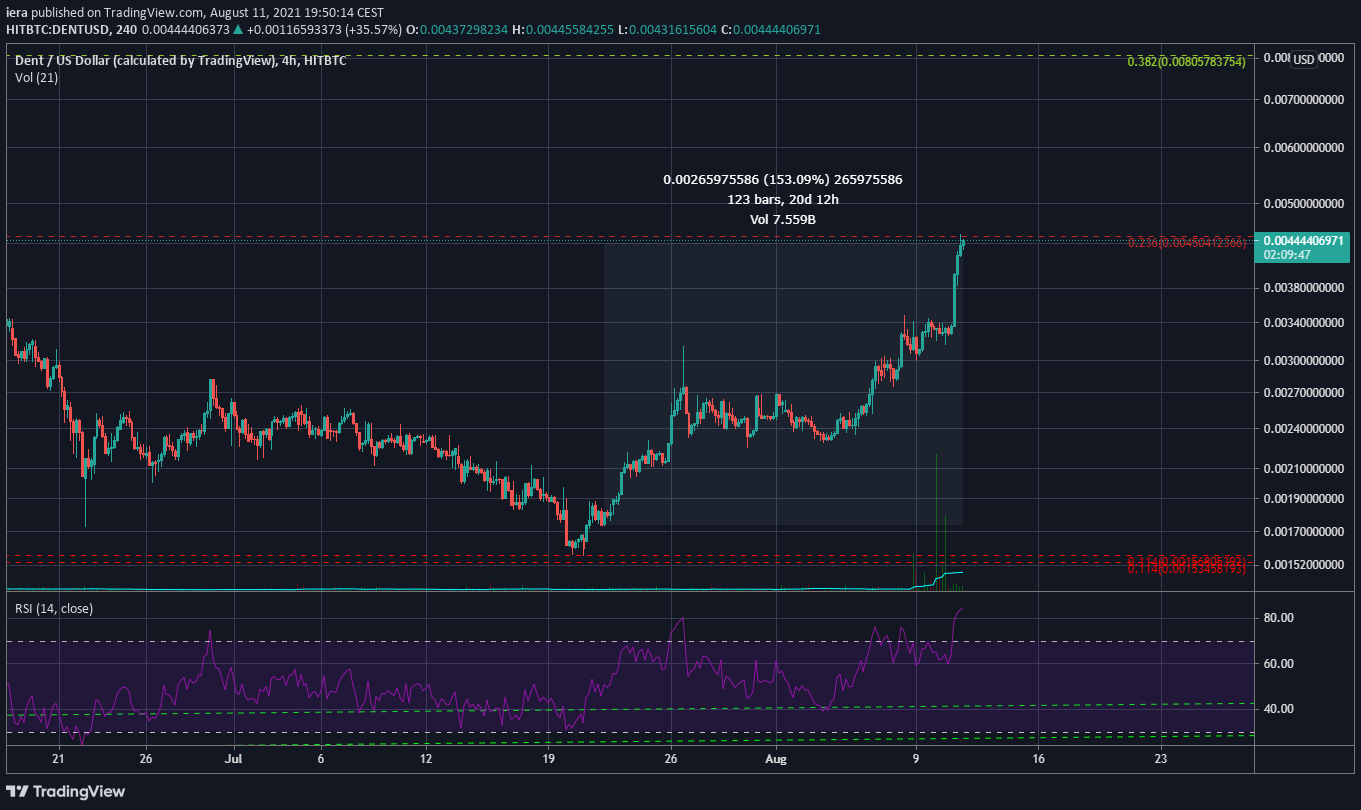Click RSI axis label 60.00
1361x810 pixels.
1279,663
